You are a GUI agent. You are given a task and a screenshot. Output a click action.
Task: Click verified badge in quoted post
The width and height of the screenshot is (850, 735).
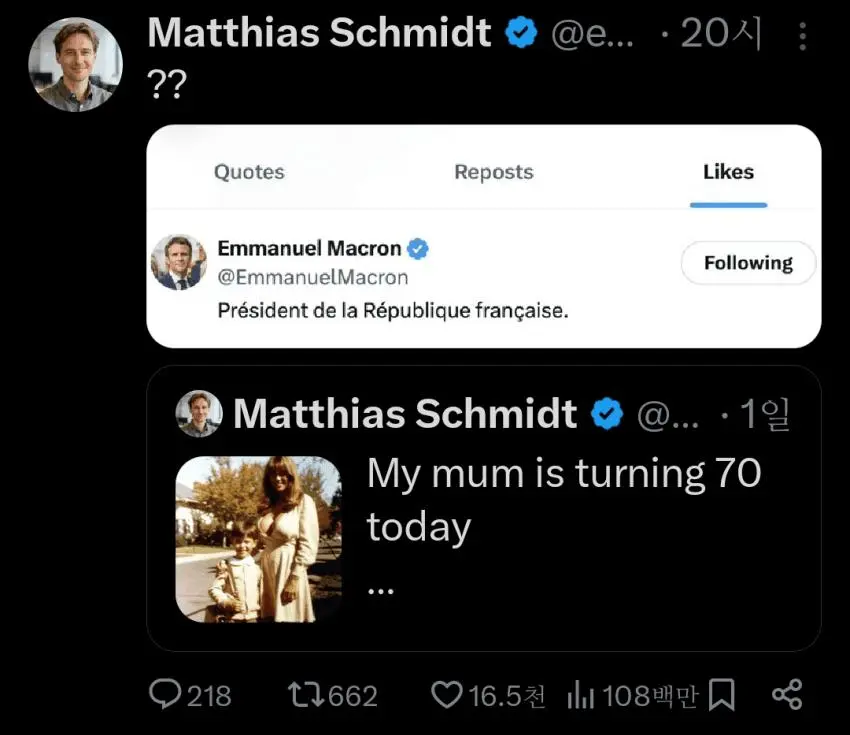(x=607, y=413)
